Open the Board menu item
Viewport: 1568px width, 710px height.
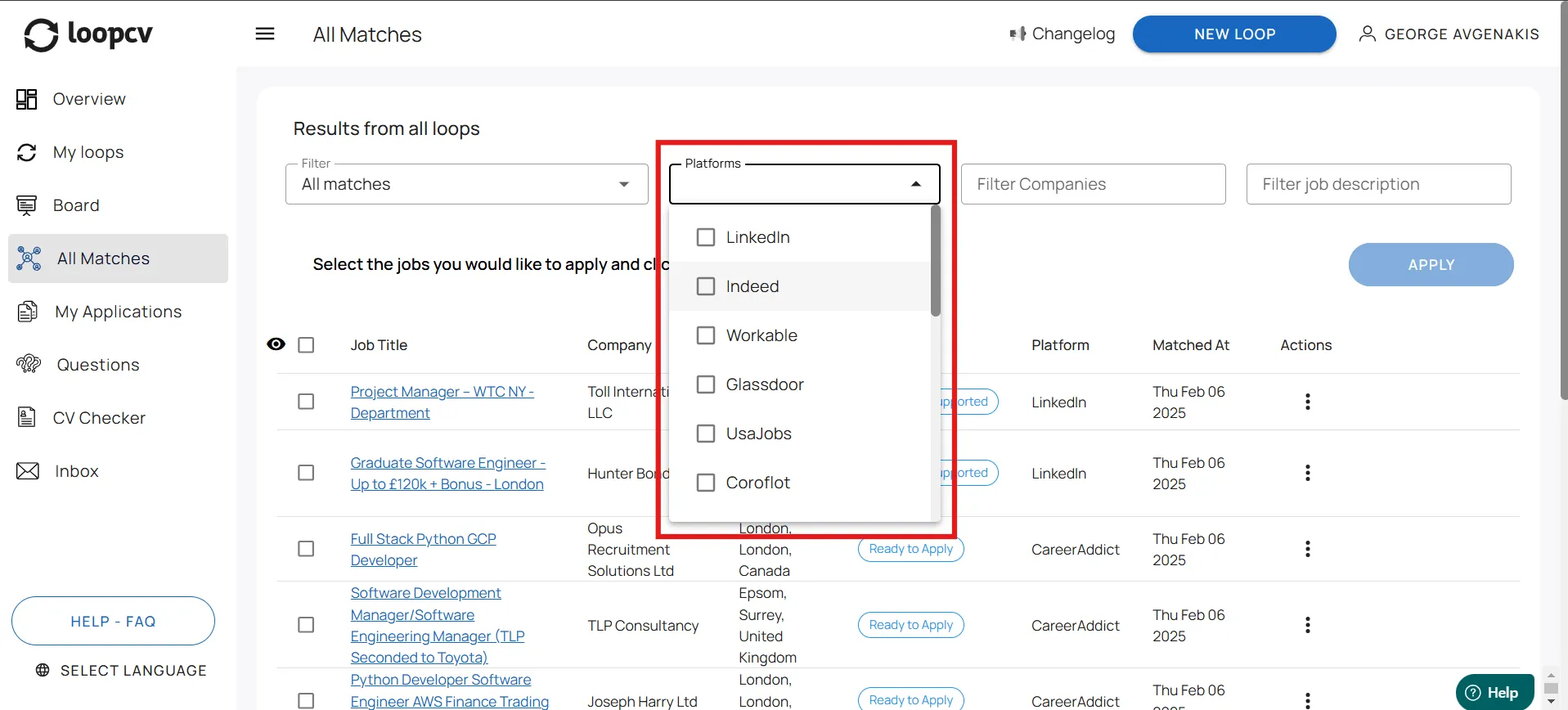click(119, 205)
